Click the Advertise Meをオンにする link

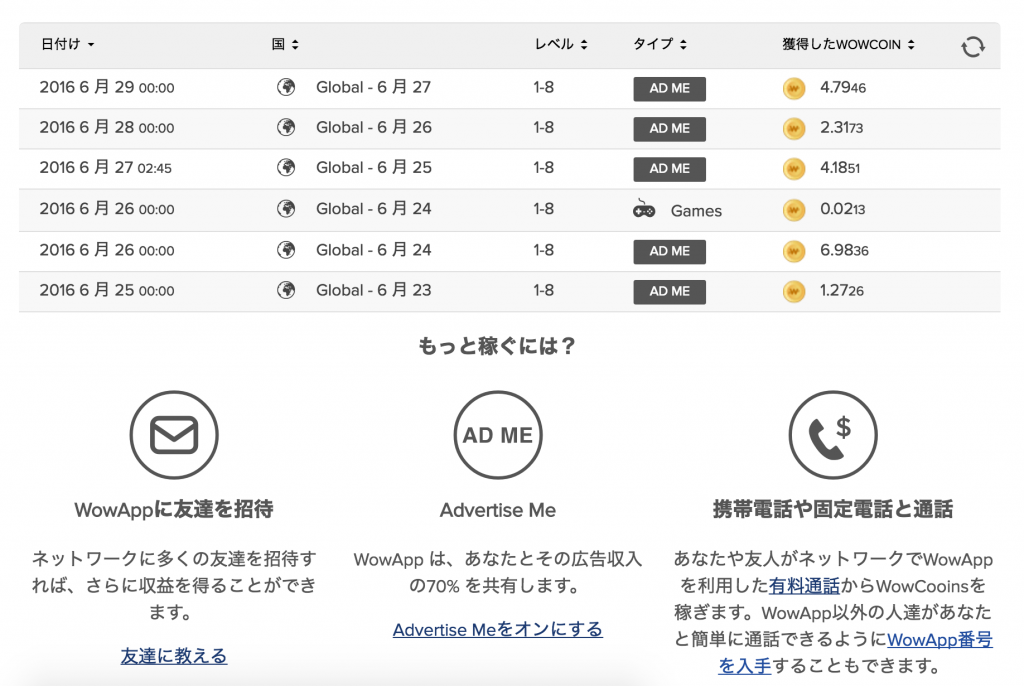click(x=497, y=629)
